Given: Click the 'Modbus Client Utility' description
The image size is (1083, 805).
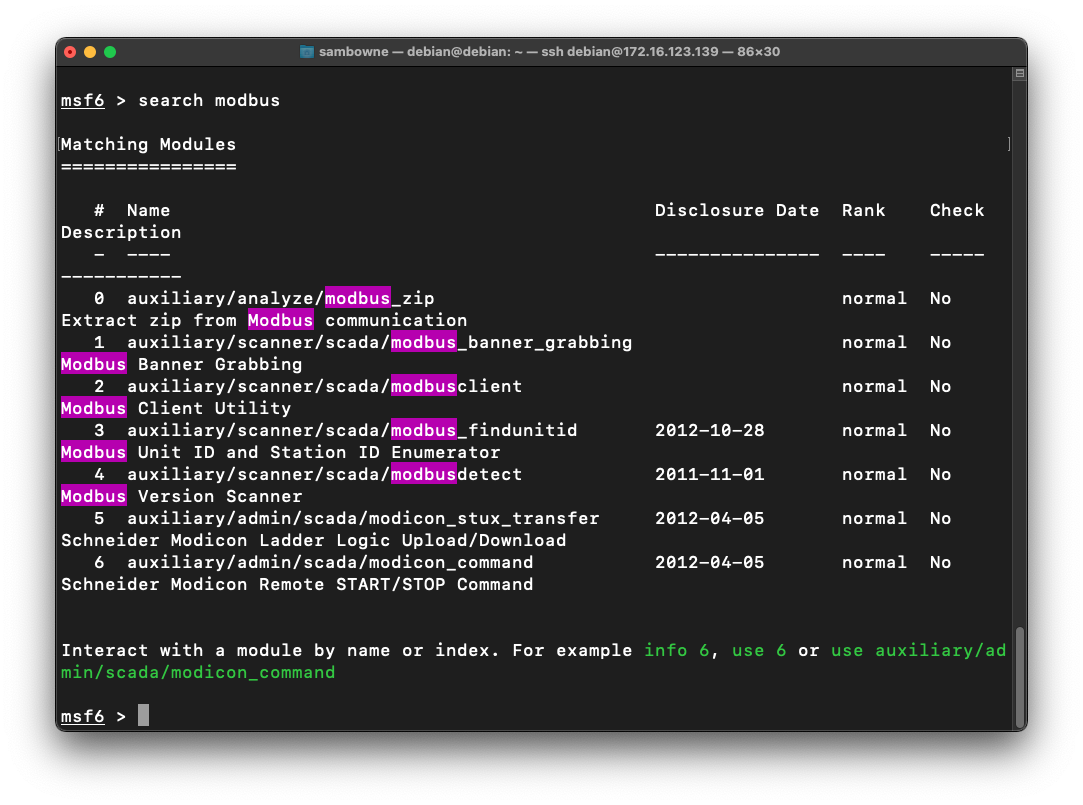Looking at the screenshot, I should pyautogui.click(x=176, y=409).
